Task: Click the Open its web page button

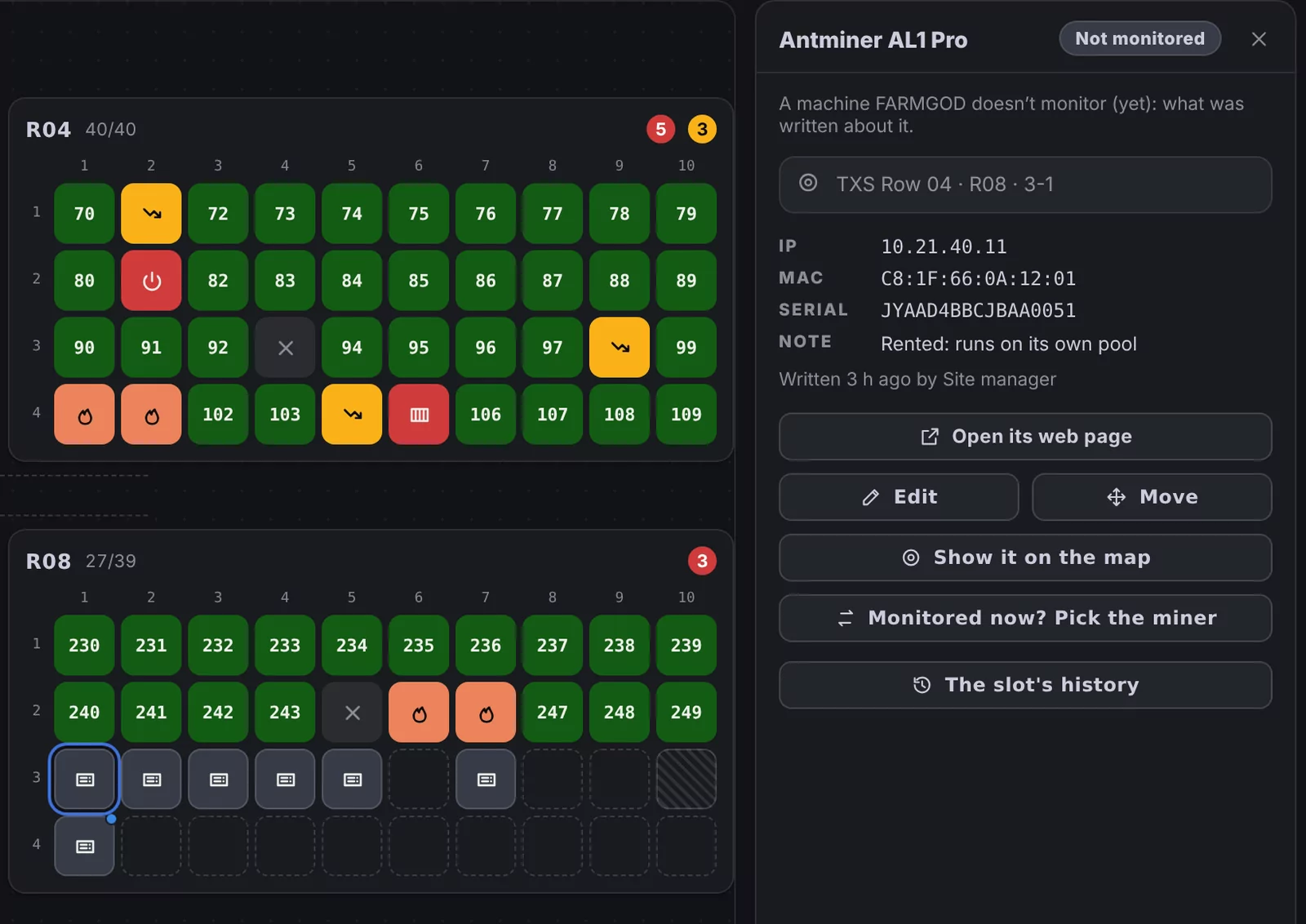Action: pos(1025,437)
